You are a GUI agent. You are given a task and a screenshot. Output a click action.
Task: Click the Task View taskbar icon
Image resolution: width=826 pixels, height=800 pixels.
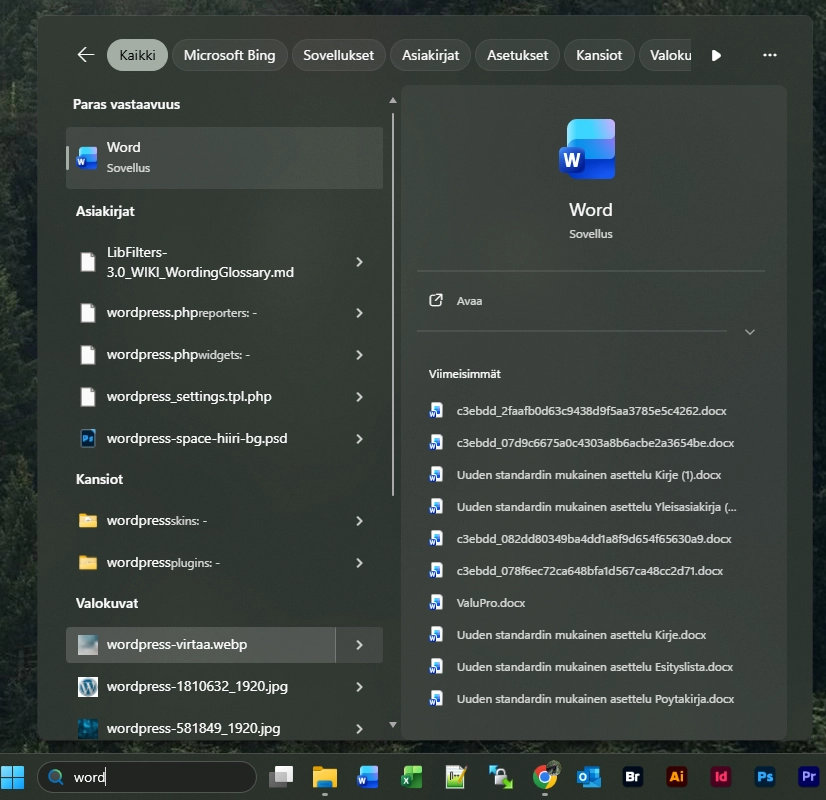tap(281, 776)
